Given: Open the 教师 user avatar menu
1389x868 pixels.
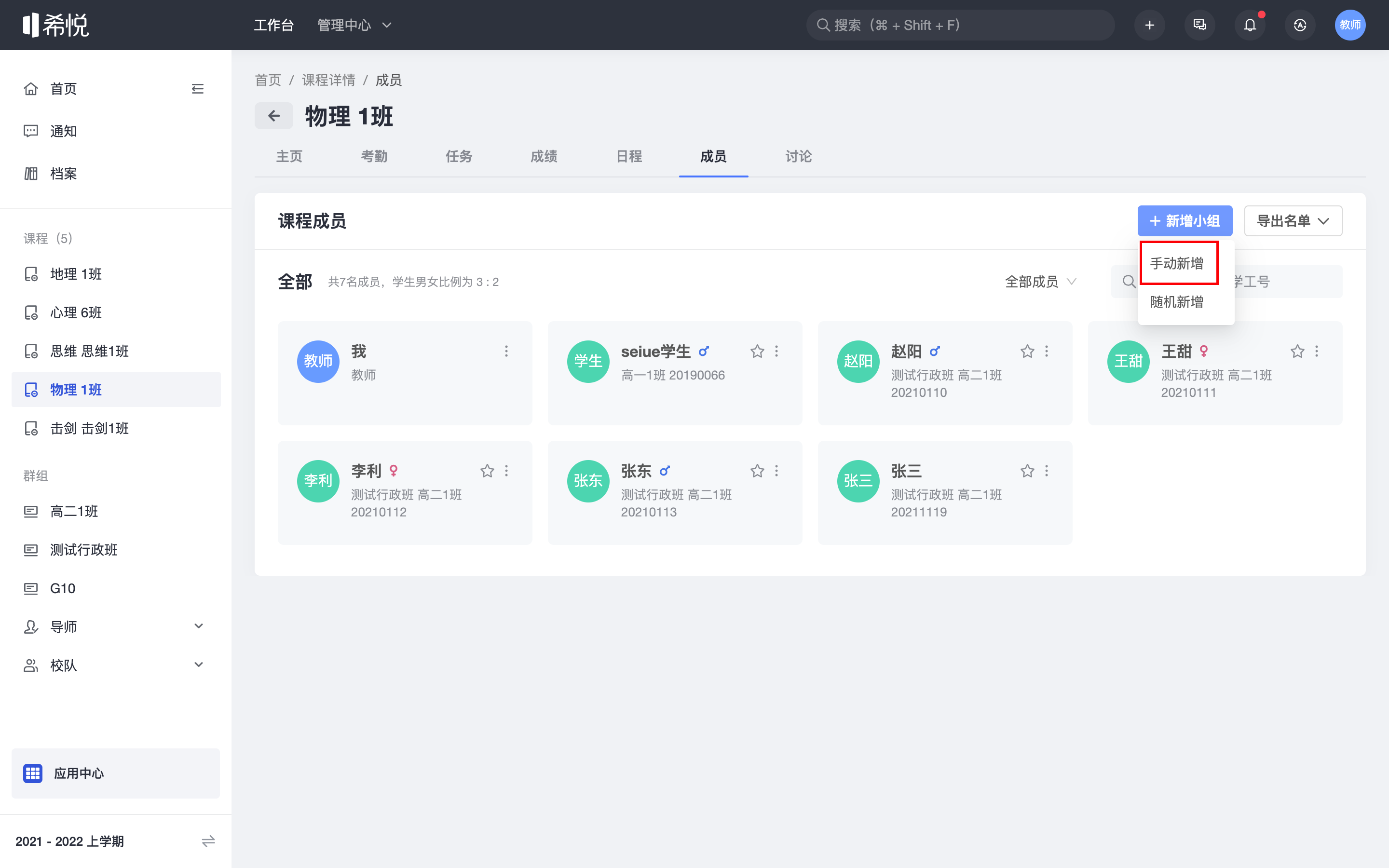Looking at the screenshot, I should pos(1350,25).
